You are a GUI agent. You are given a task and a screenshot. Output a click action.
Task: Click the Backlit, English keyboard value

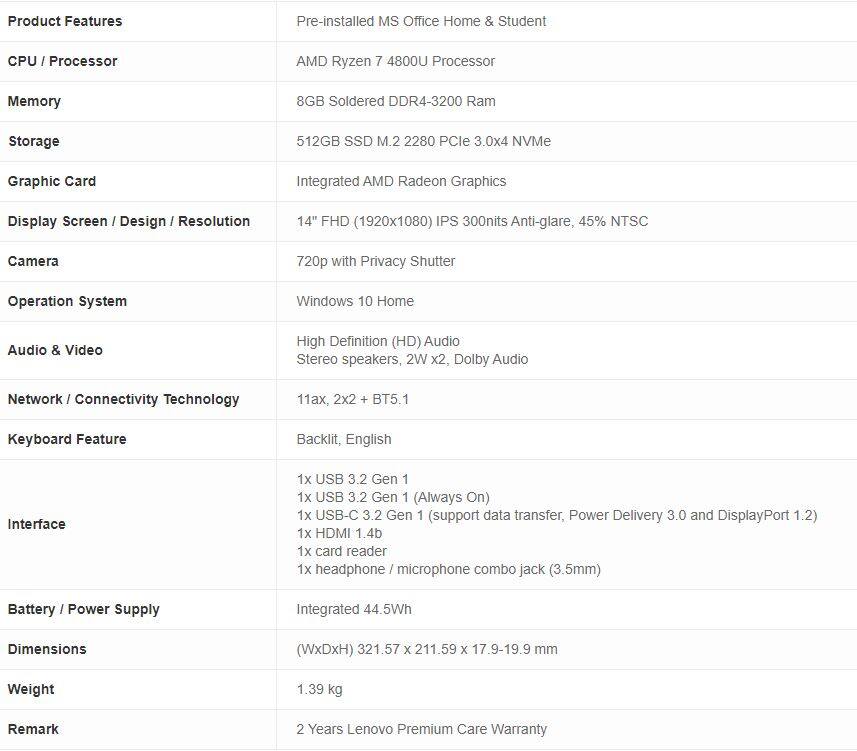click(344, 439)
